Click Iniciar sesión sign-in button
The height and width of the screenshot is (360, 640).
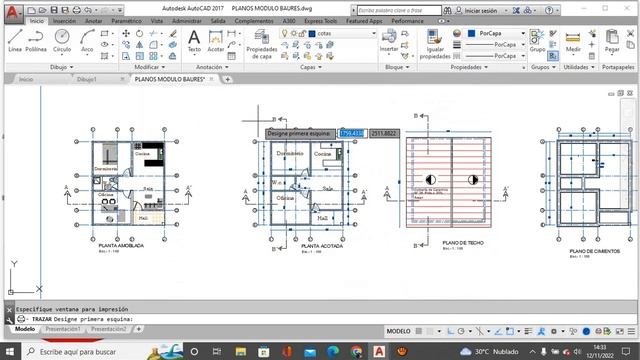pos(480,10)
